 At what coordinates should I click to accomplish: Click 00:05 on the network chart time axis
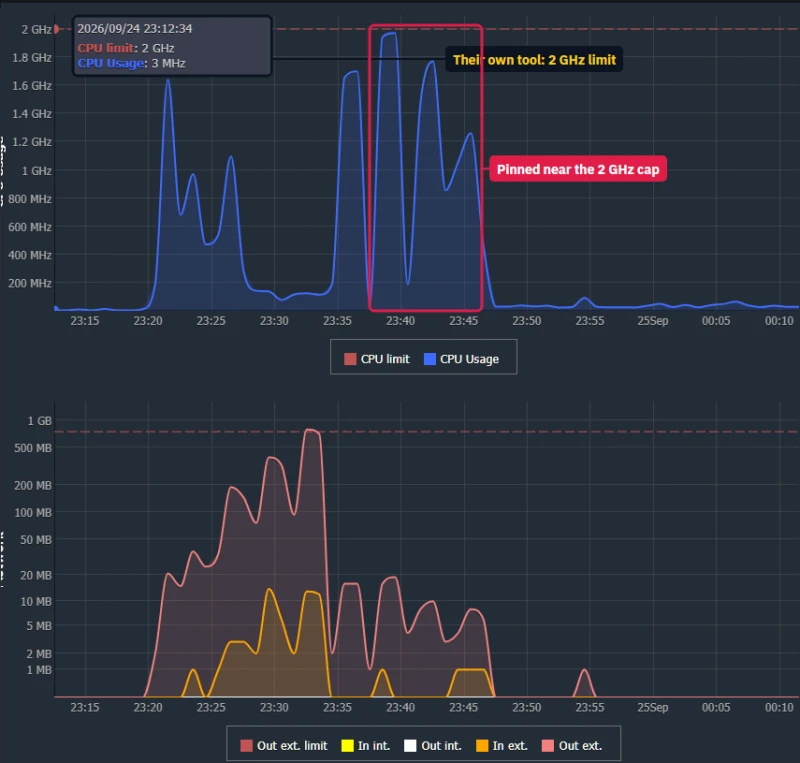(x=716, y=708)
